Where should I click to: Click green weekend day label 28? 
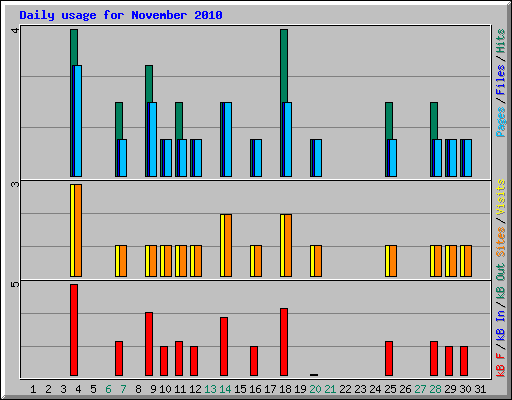pos(435,389)
